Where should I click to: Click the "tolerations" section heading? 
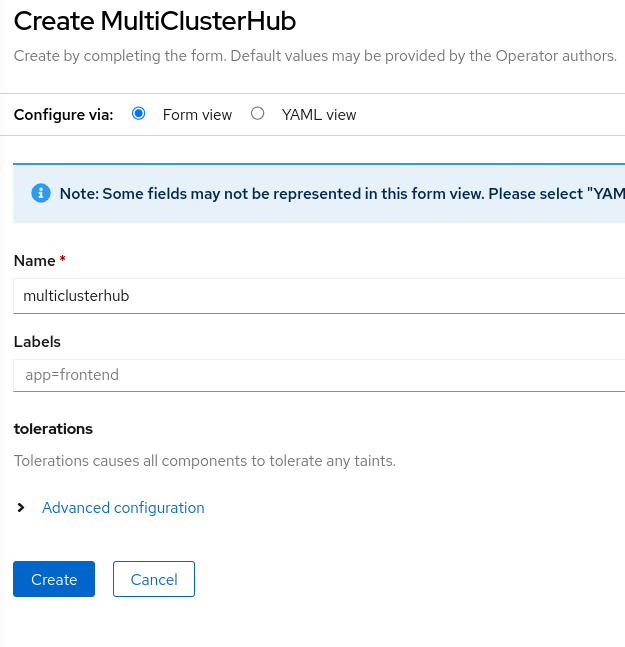tap(53, 428)
